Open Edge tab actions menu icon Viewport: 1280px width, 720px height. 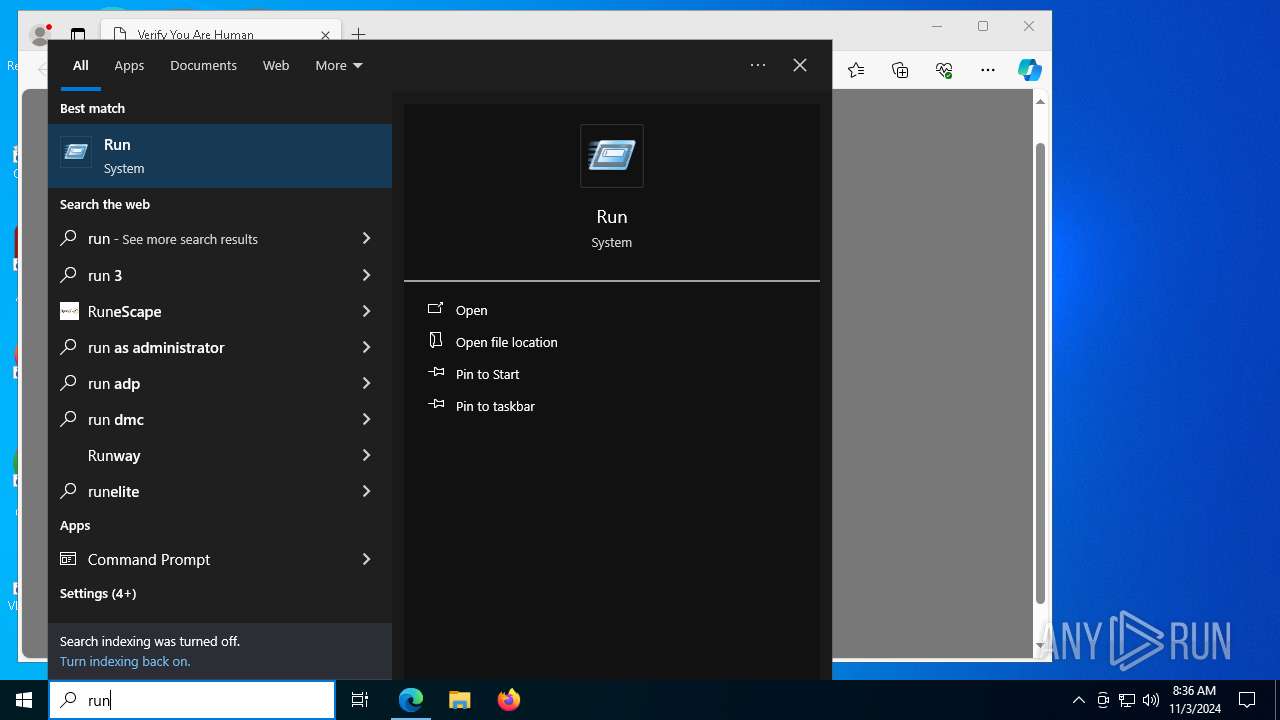point(79,35)
